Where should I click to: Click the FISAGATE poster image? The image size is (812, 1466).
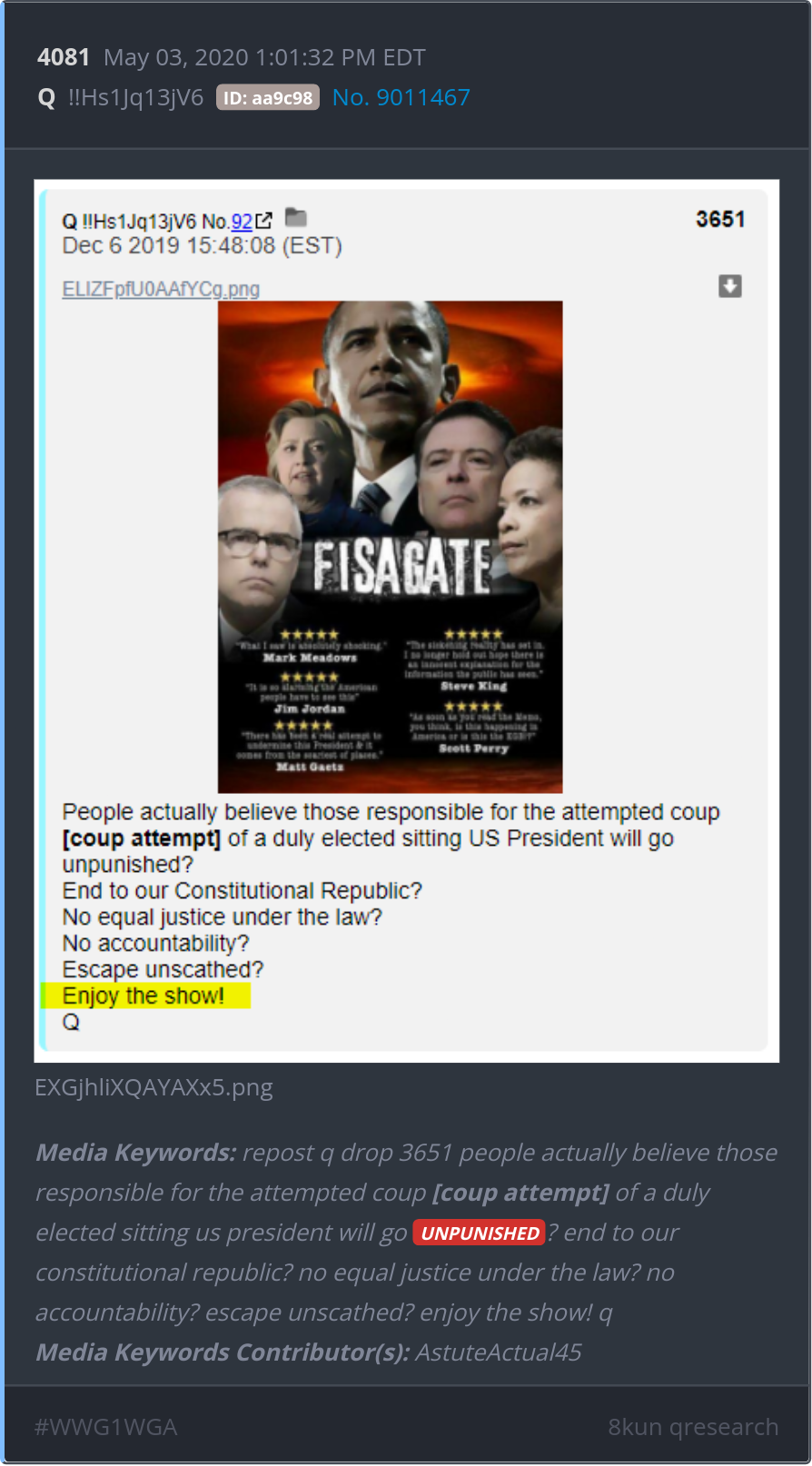pyautogui.click(x=391, y=547)
